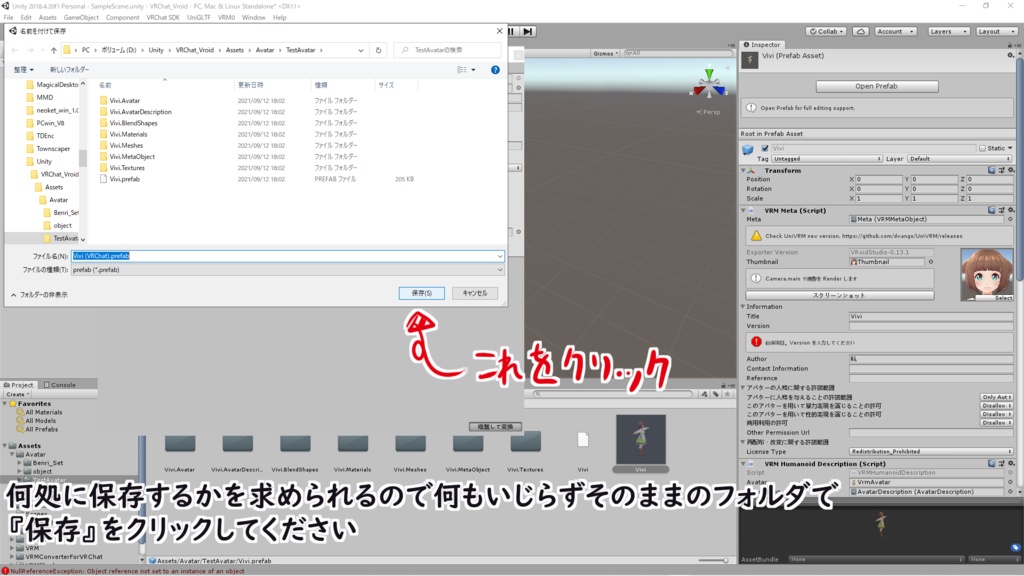The width and height of the screenshot is (1024, 576).
Task: Click the VRM Meta component gear icon
Action: (1011, 209)
